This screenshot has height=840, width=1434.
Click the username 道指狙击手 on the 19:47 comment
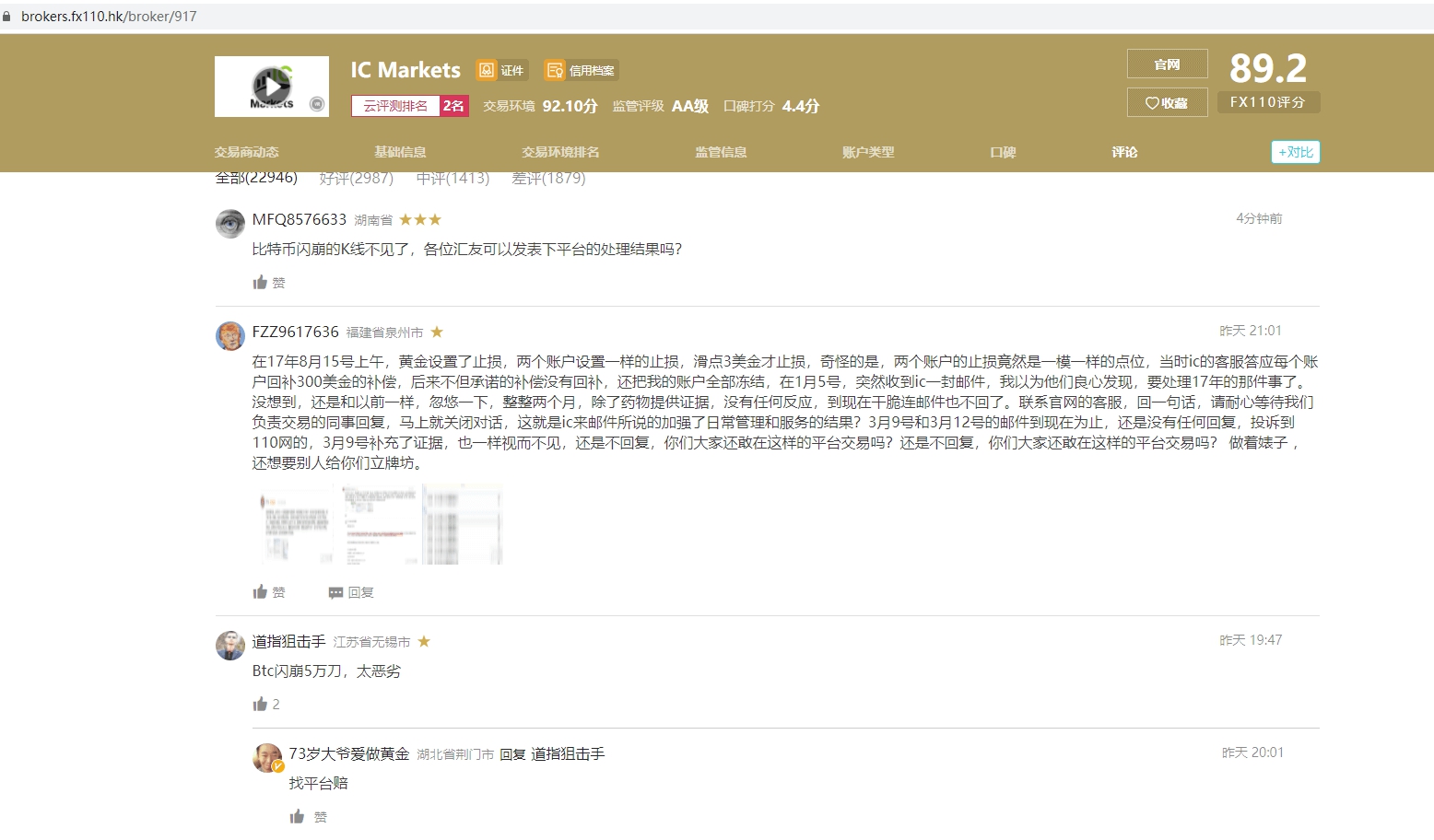click(x=289, y=641)
